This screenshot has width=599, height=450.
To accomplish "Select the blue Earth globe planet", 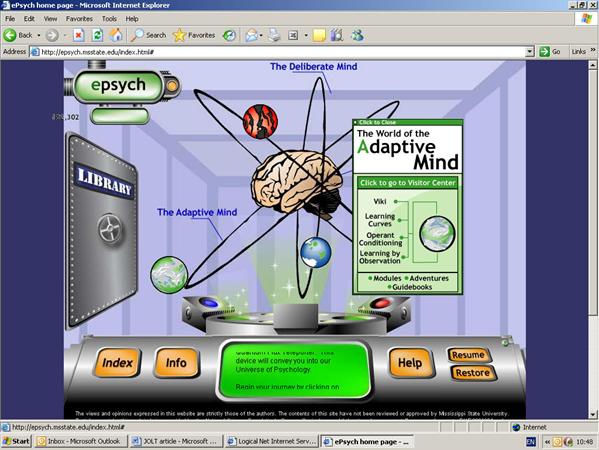I will (316, 253).
